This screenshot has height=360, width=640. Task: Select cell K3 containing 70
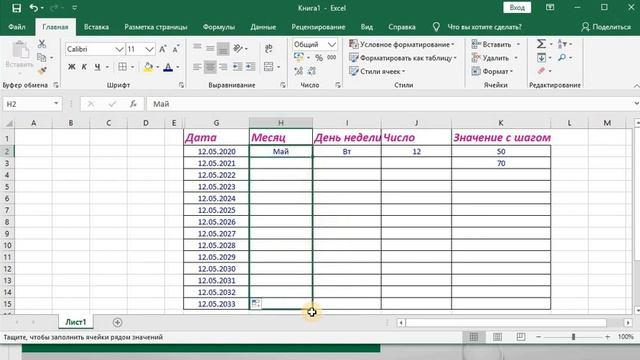point(501,163)
